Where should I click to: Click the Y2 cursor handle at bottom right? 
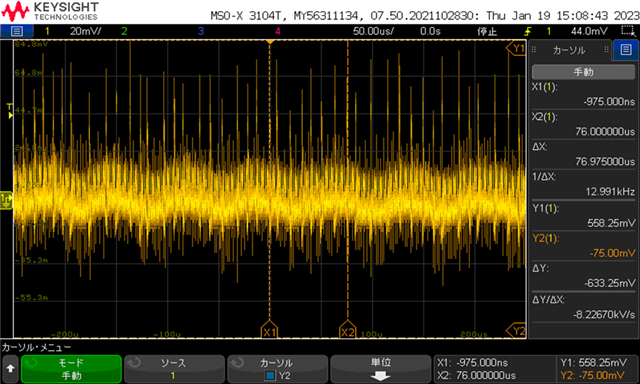coord(517,330)
